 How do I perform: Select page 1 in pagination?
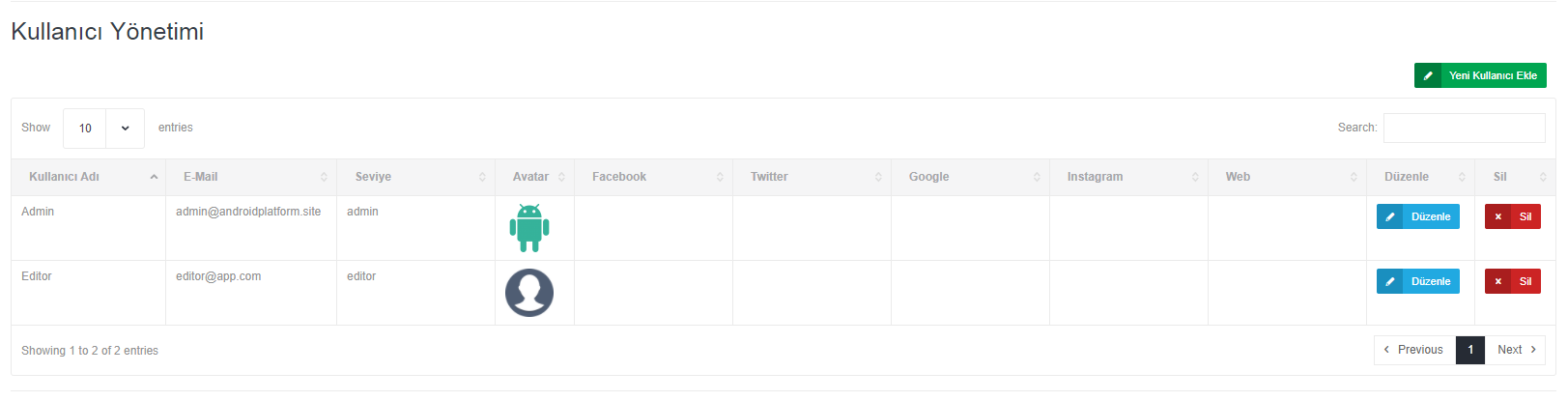tap(1470, 350)
